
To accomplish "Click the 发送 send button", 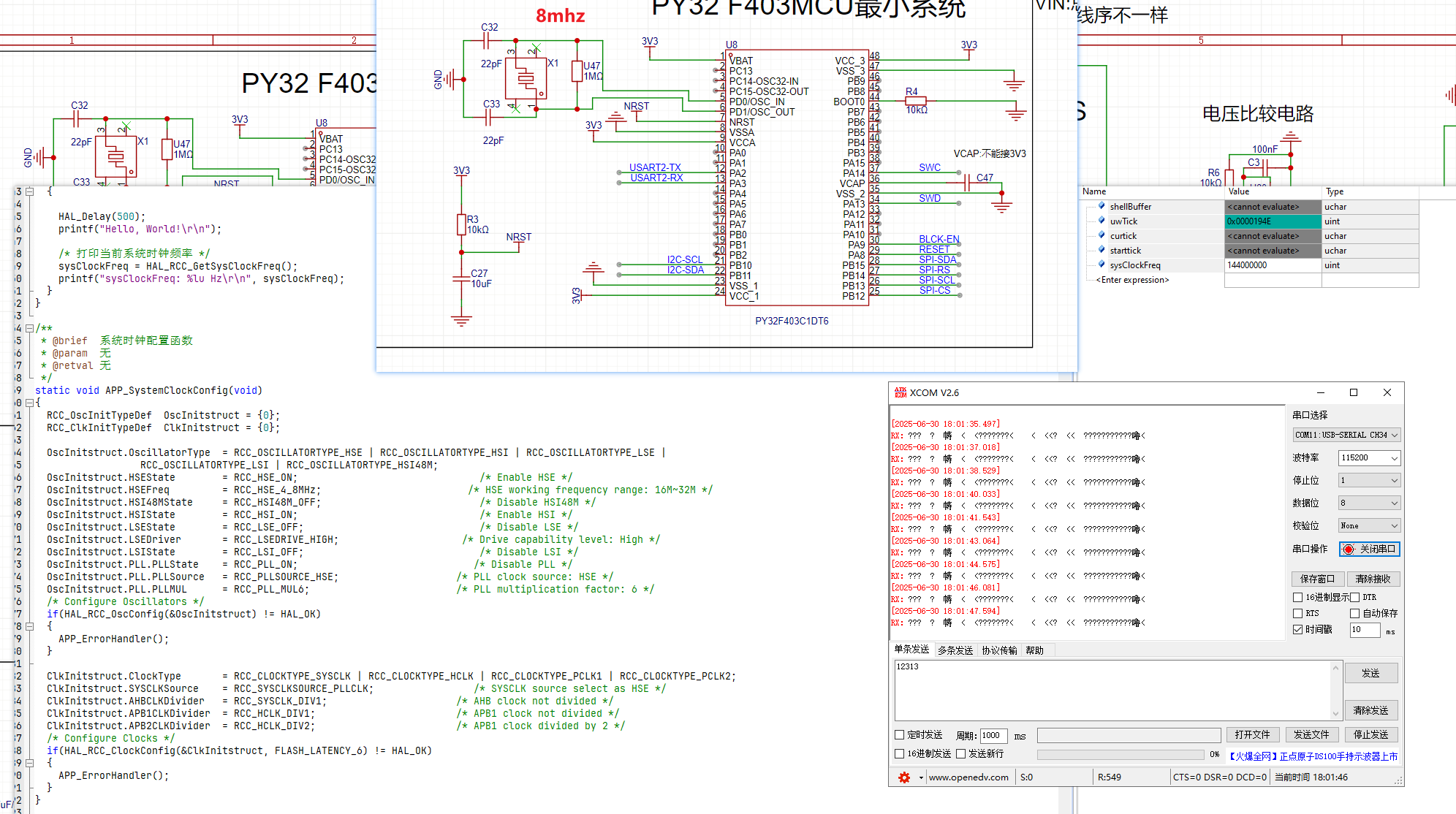I will (1371, 674).
